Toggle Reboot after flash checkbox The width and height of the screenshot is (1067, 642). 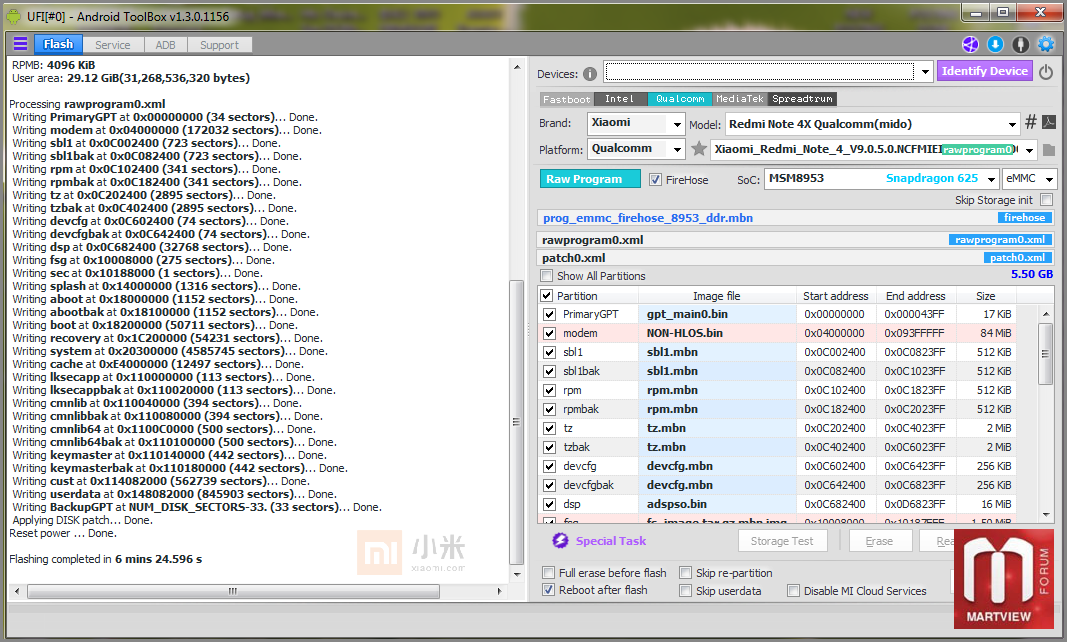(x=548, y=590)
